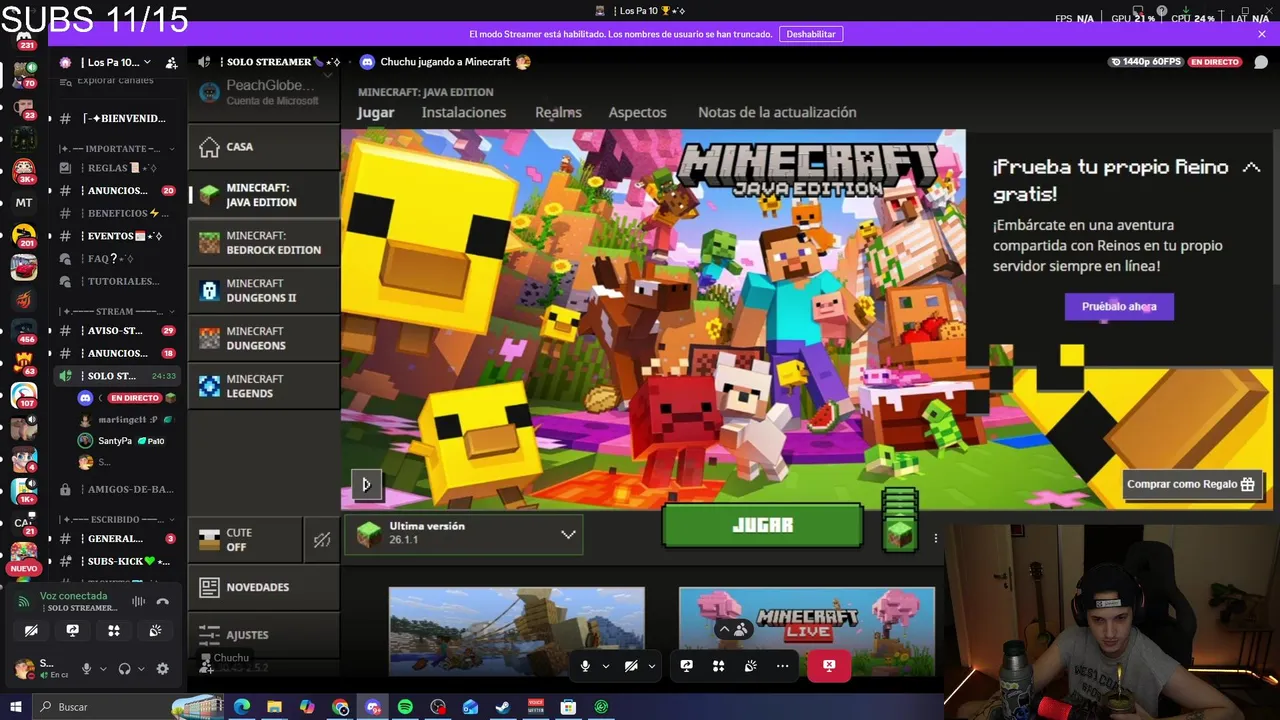Image resolution: width=1280 pixels, height=720 pixels.
Task: Click the grass block icon beside Jugar
Action: click(900, 534)
